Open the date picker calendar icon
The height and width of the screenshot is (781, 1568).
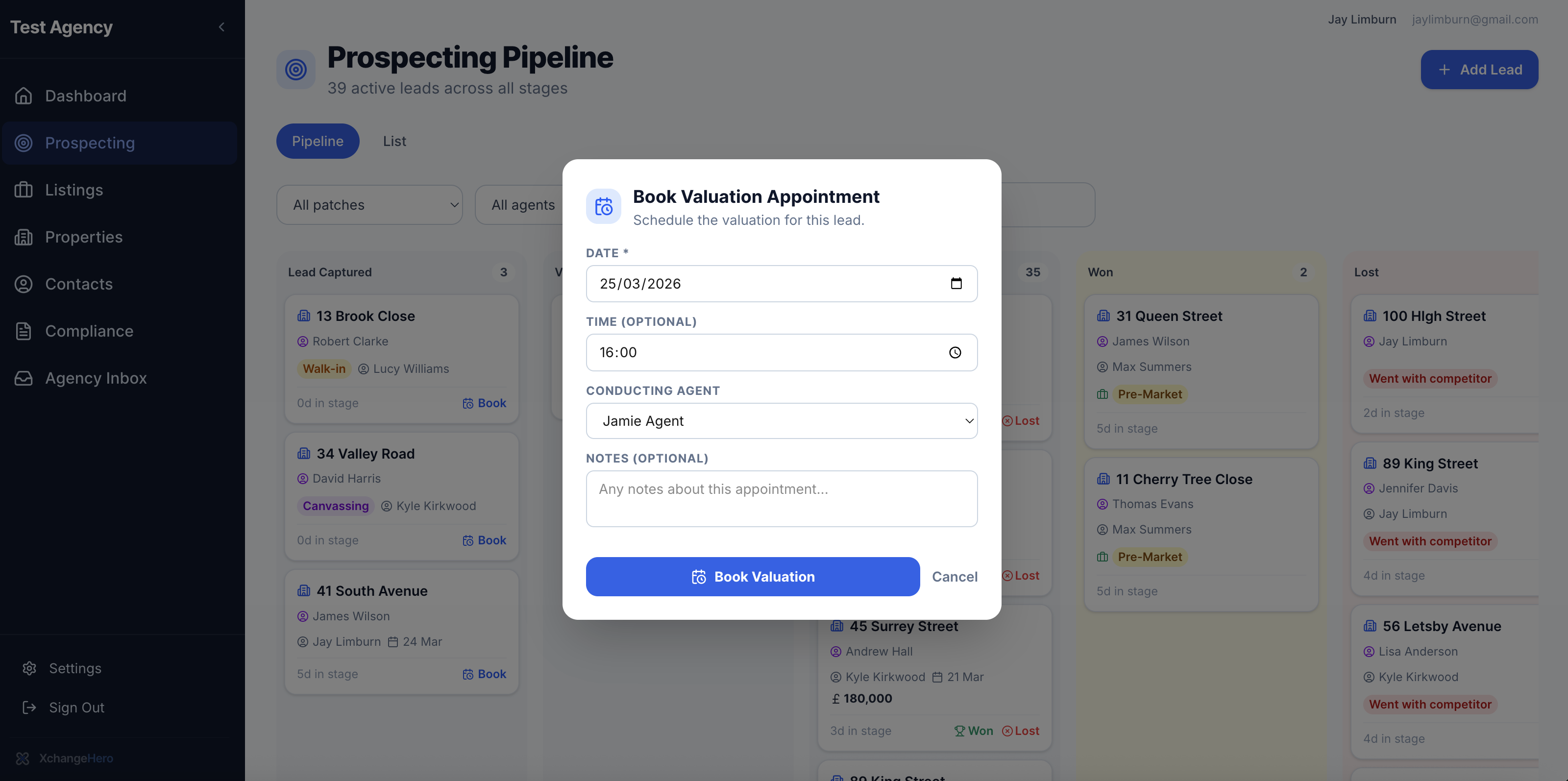click(955, 284)
